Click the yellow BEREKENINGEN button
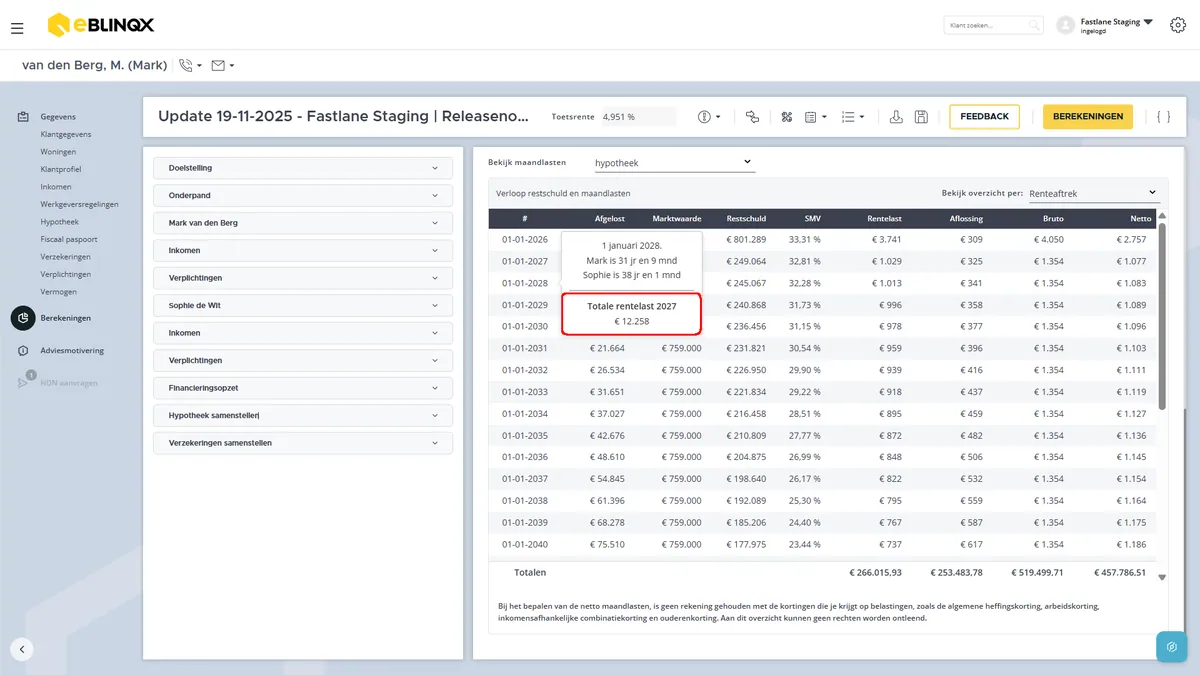1200x675 pixels. click(x=1088, y=117)
